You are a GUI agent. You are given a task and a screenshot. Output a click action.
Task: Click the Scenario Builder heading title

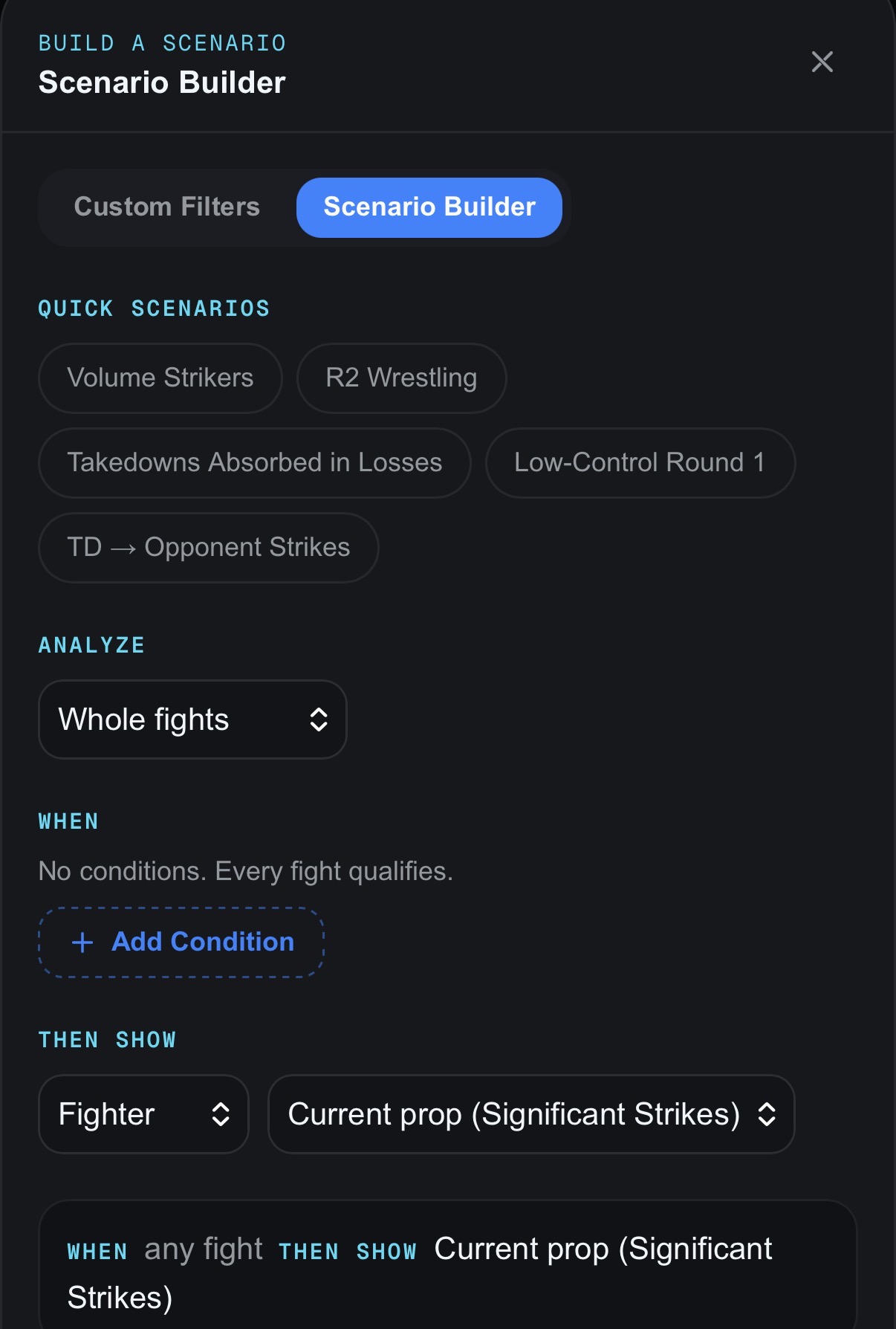tap(162, 83)
